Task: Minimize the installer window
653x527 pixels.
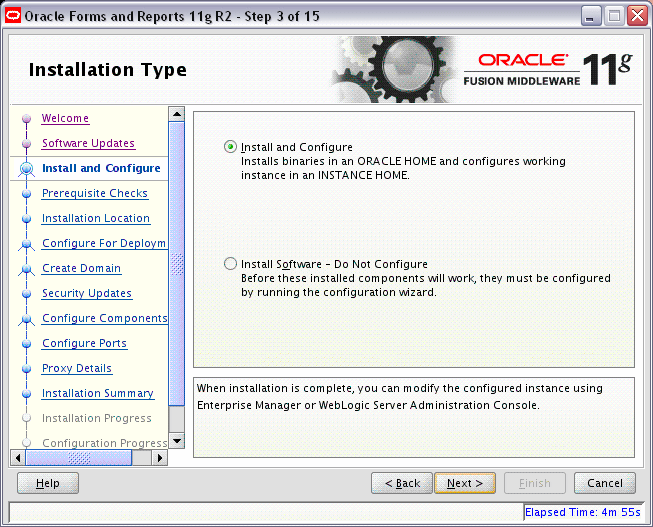Action: click(x=590, y=16)
